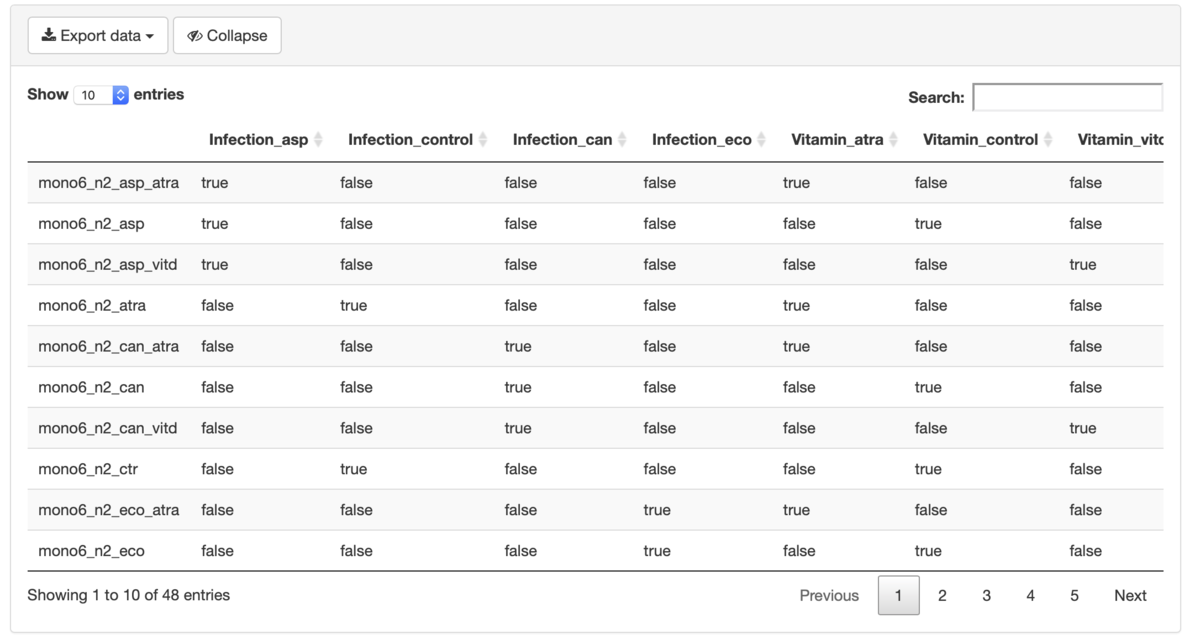Go to page 2 of the table
Screen dimensions: 1200x639
click(x=942, y=595)
